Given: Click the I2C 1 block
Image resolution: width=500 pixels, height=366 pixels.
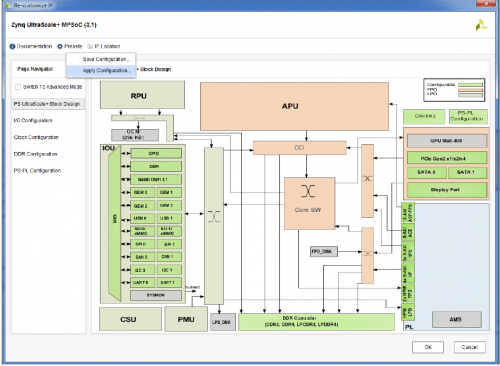Looking at the screenshot, I should coord(169,270).
